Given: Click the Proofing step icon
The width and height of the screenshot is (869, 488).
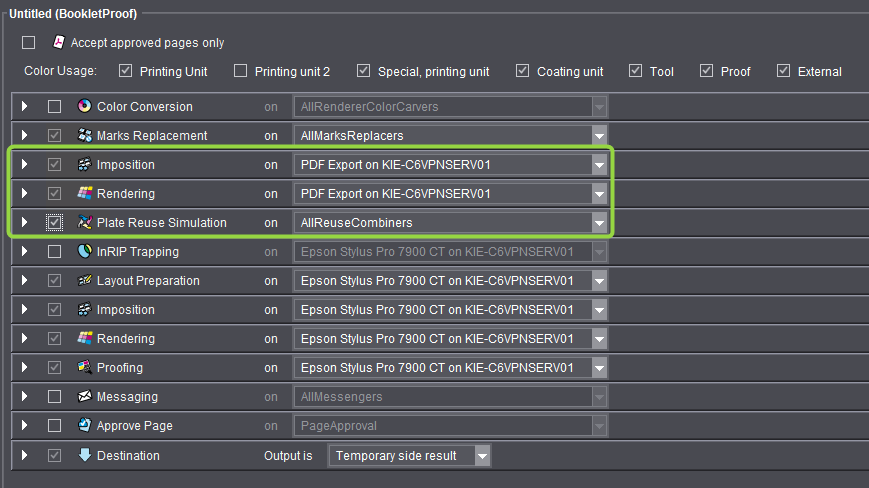Looking at the screenshot, I should (84, 368).
